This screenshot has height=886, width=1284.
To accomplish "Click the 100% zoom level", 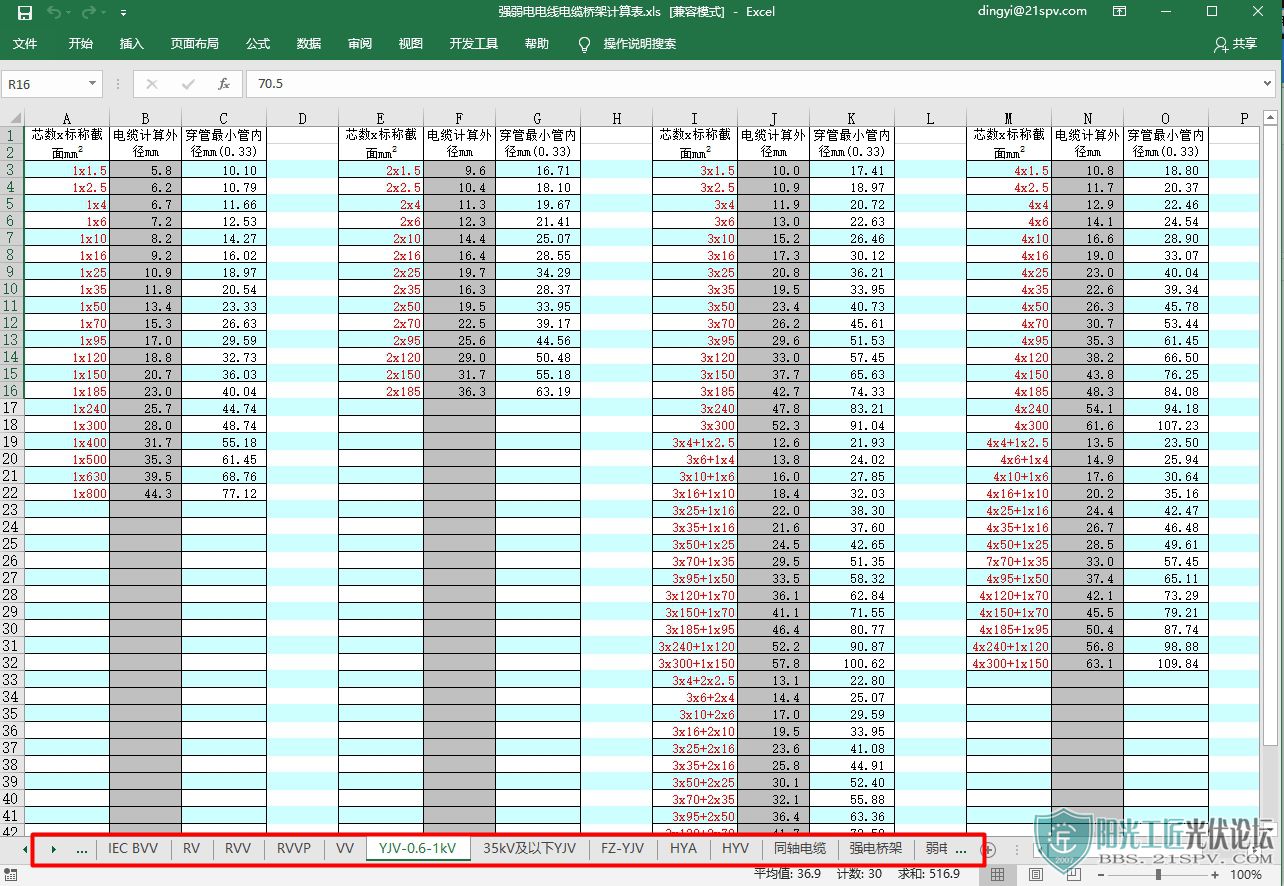I will (1246, 874).
